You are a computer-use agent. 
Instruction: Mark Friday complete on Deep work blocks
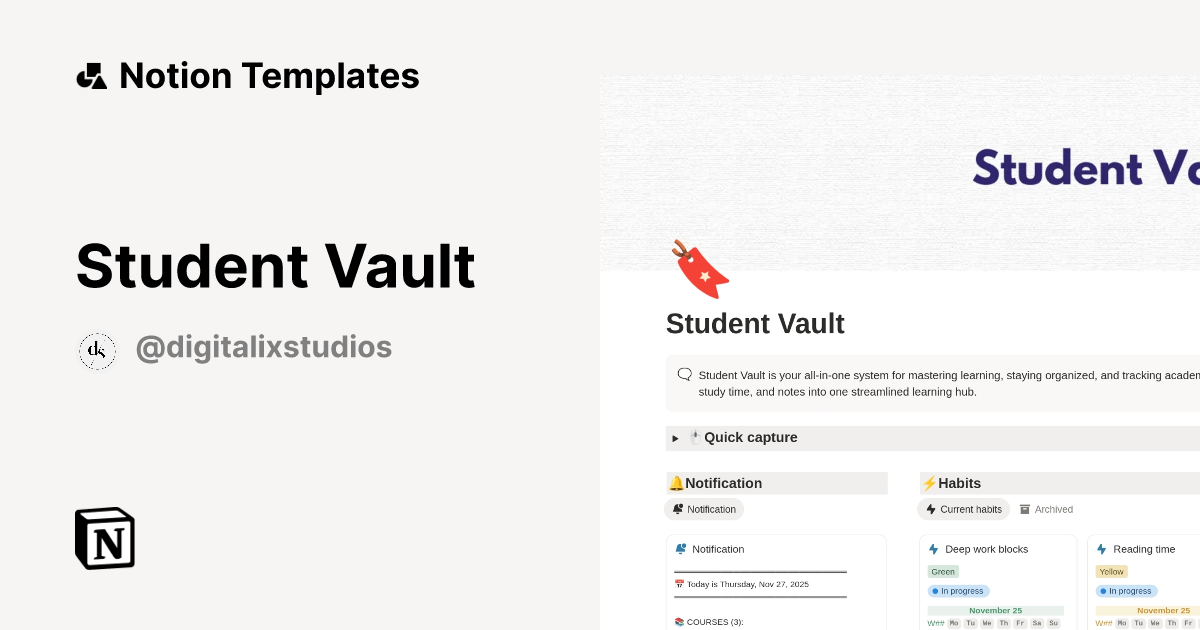tap(1020, 622)
